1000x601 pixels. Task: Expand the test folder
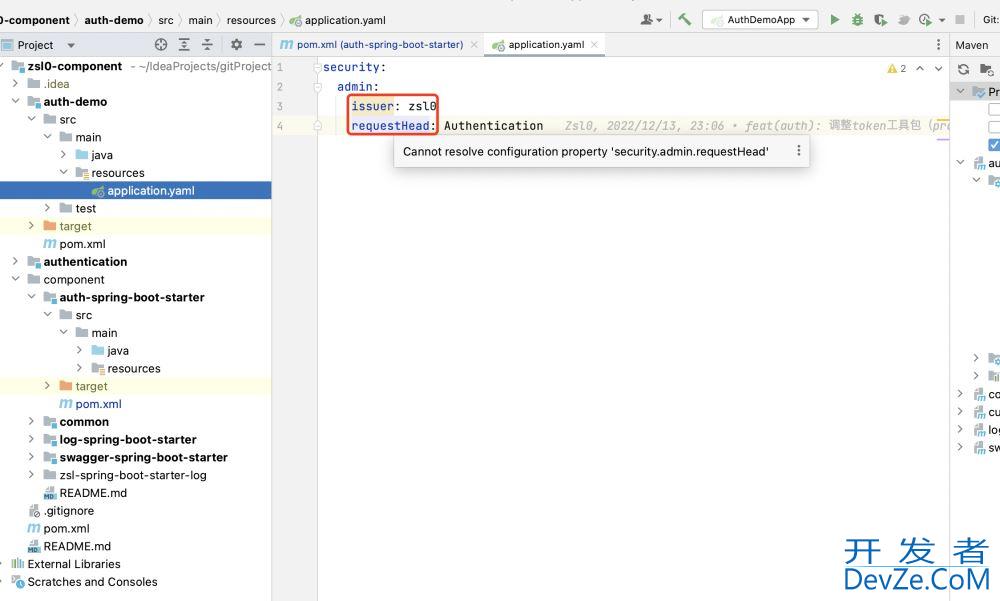[47, 208]
